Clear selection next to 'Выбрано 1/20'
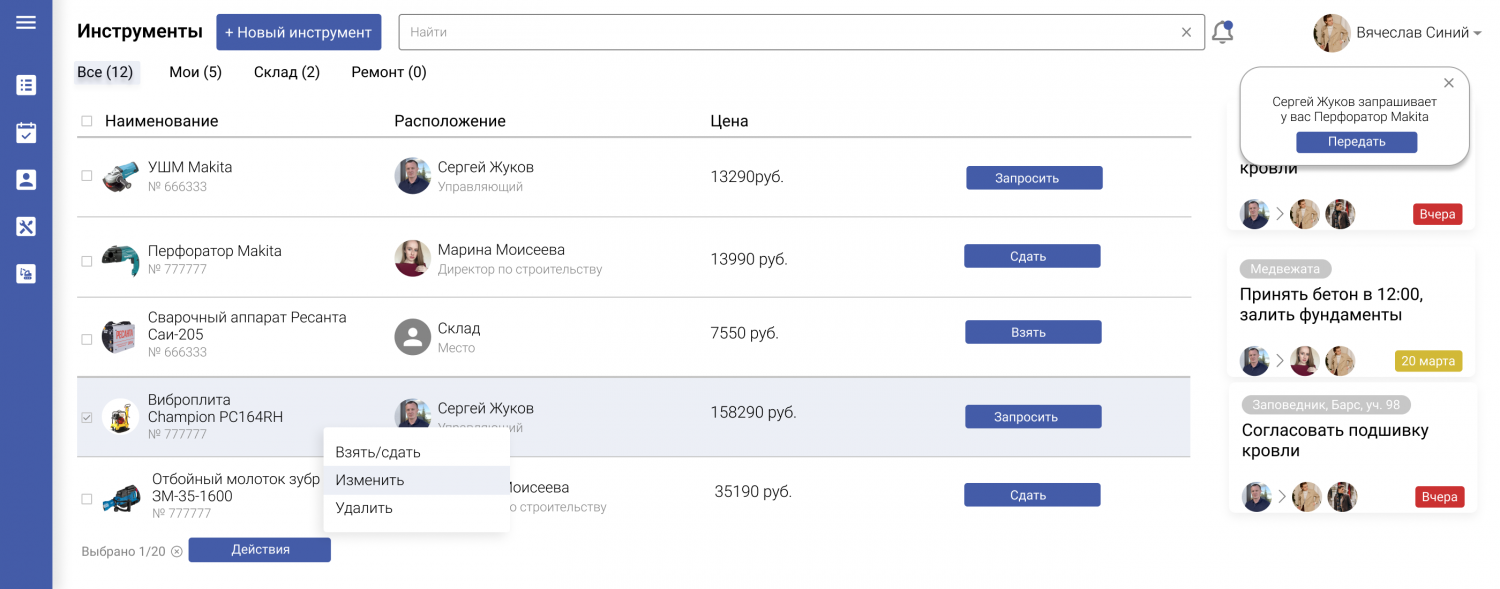The width and height of the screenshot is (1500, 589). (177, 551)
